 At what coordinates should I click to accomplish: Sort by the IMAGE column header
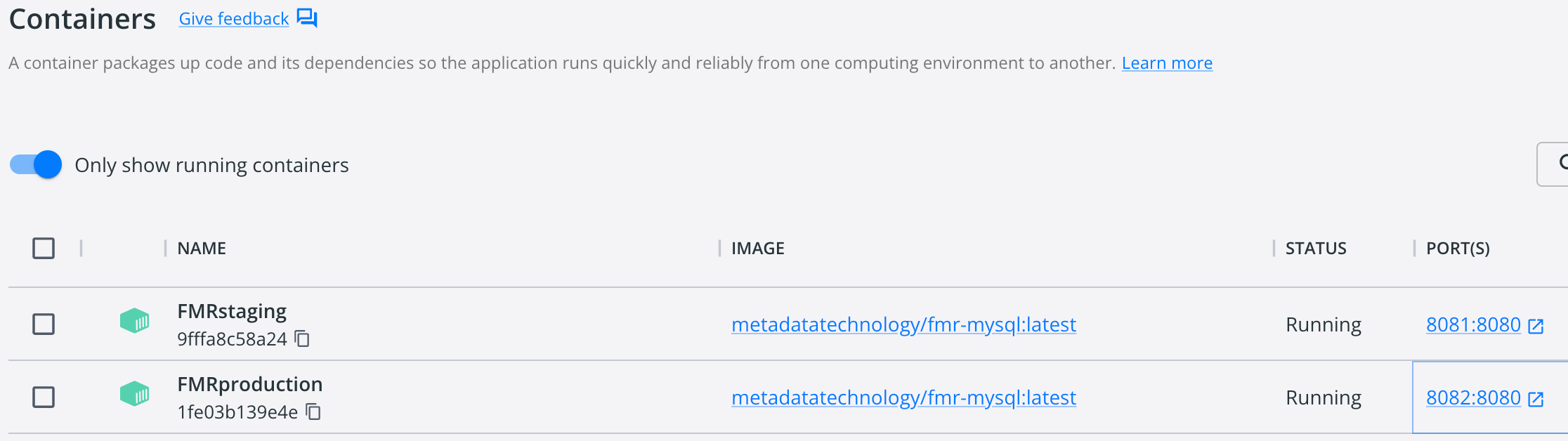click(x=757, y=249)
